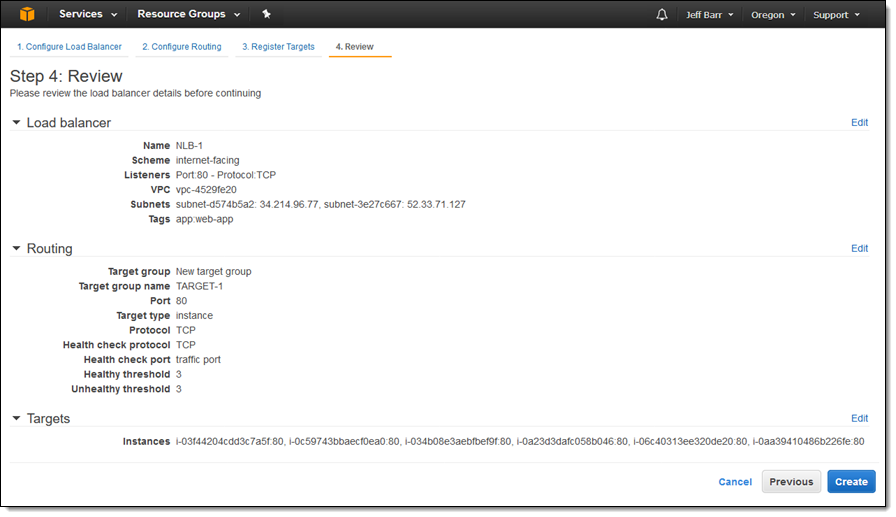896x517 pixels.
Task: Go to Configure Load Balancer step
Action: click(69, 47)
